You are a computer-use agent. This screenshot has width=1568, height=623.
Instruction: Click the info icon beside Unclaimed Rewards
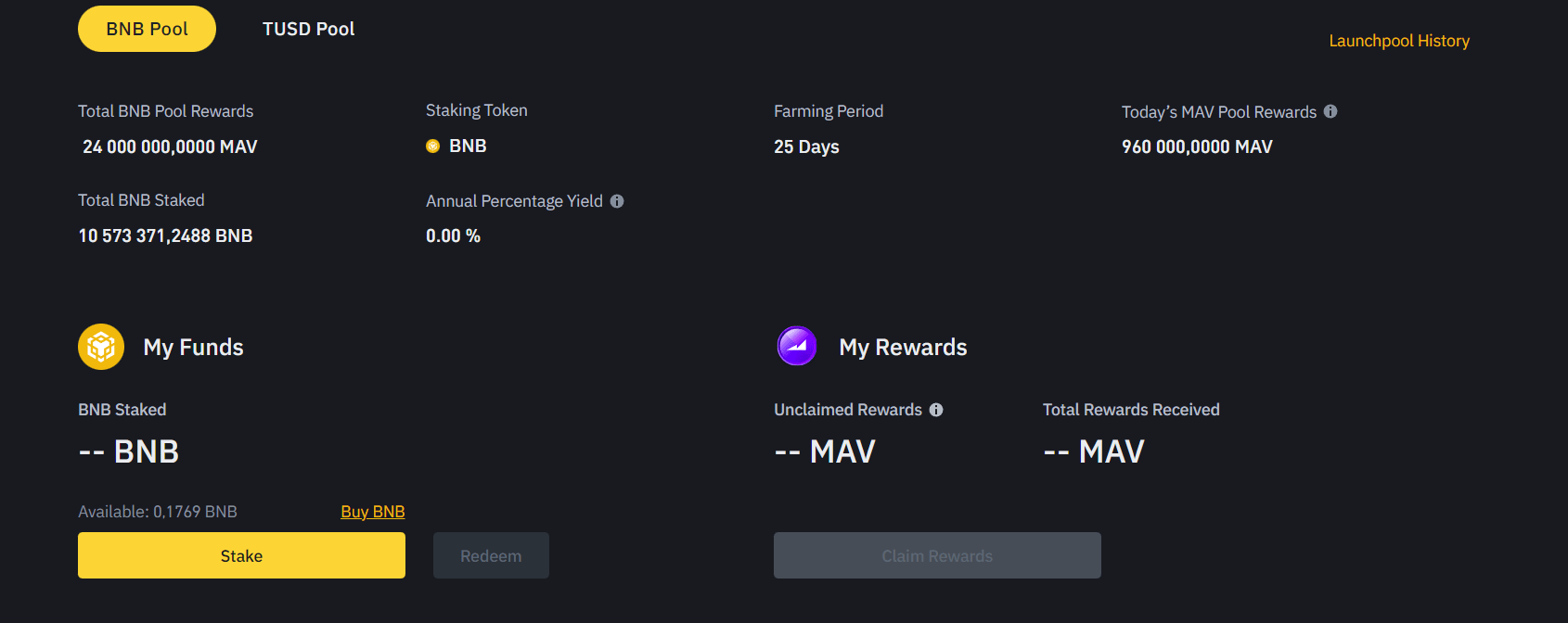(936, 410)
